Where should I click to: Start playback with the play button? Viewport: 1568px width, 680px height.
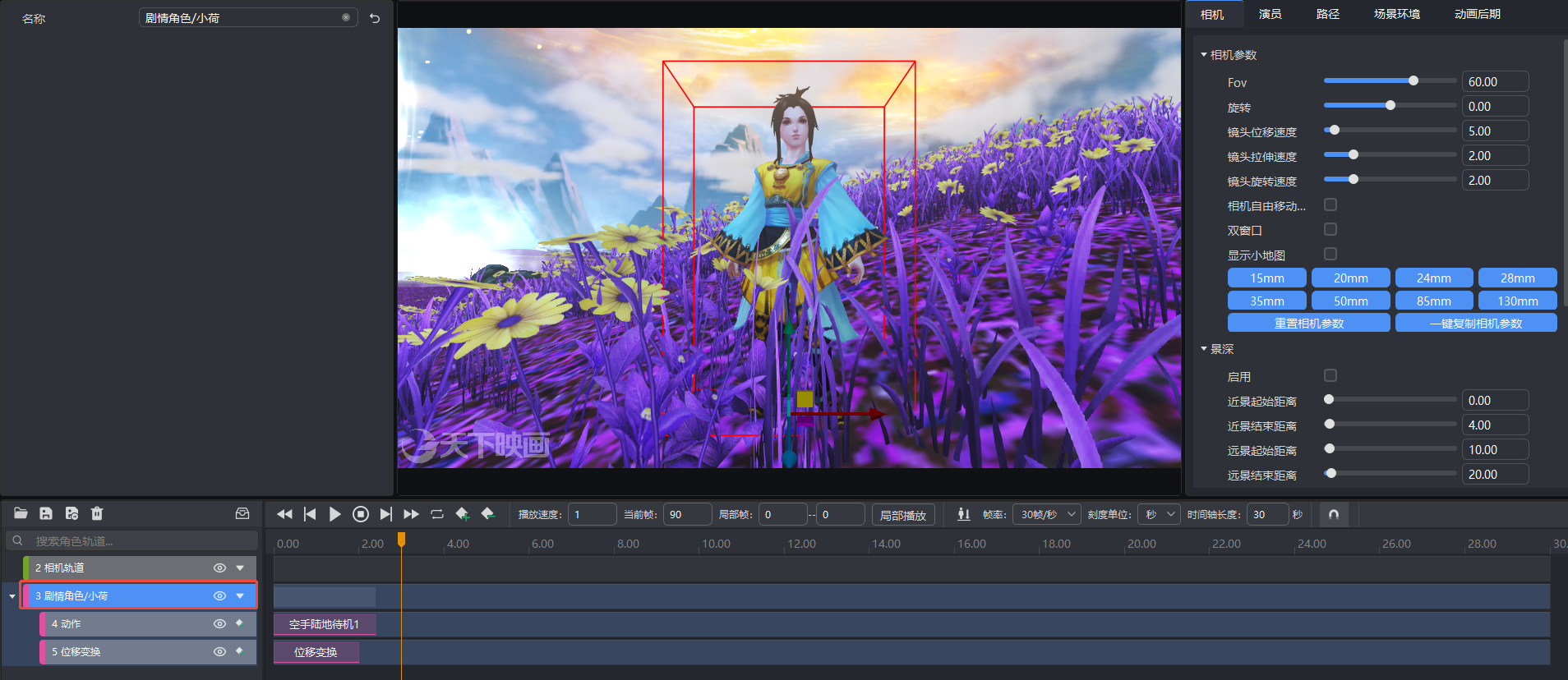click(x=334, y=514)
